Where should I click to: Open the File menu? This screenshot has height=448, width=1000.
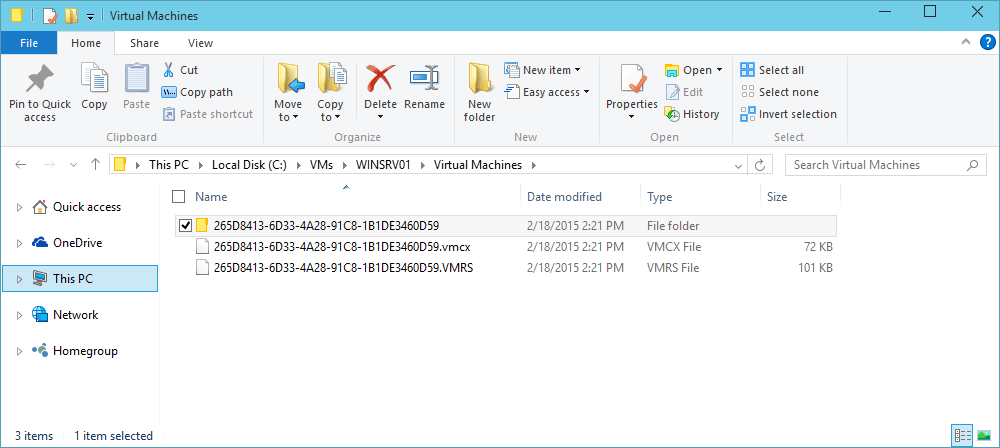[x=29, y=43]
